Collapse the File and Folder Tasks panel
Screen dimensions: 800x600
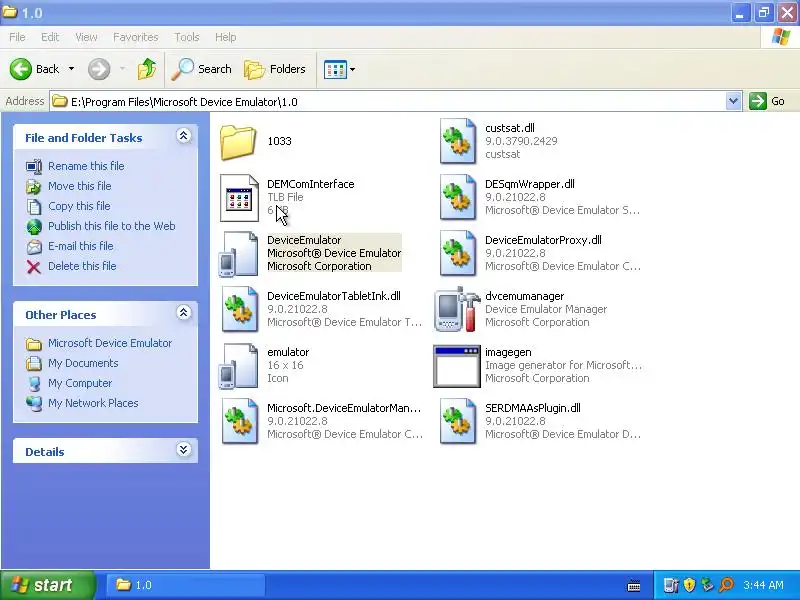[184, 136]
